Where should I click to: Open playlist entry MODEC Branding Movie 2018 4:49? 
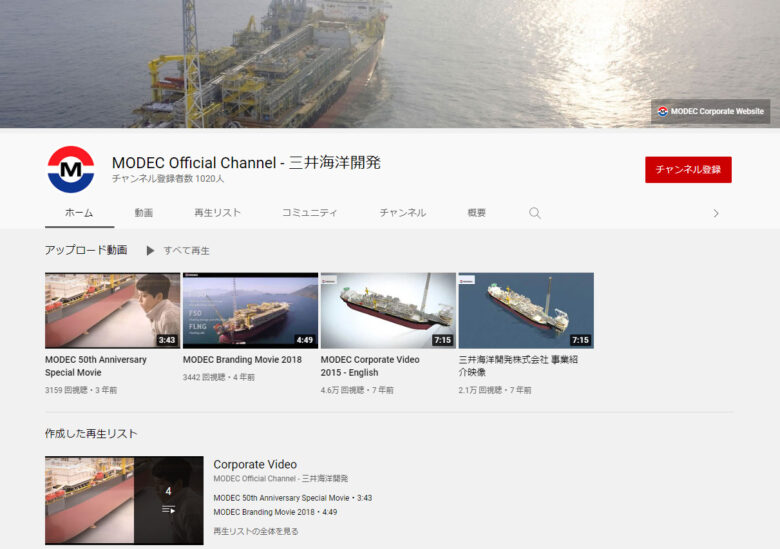275,512
